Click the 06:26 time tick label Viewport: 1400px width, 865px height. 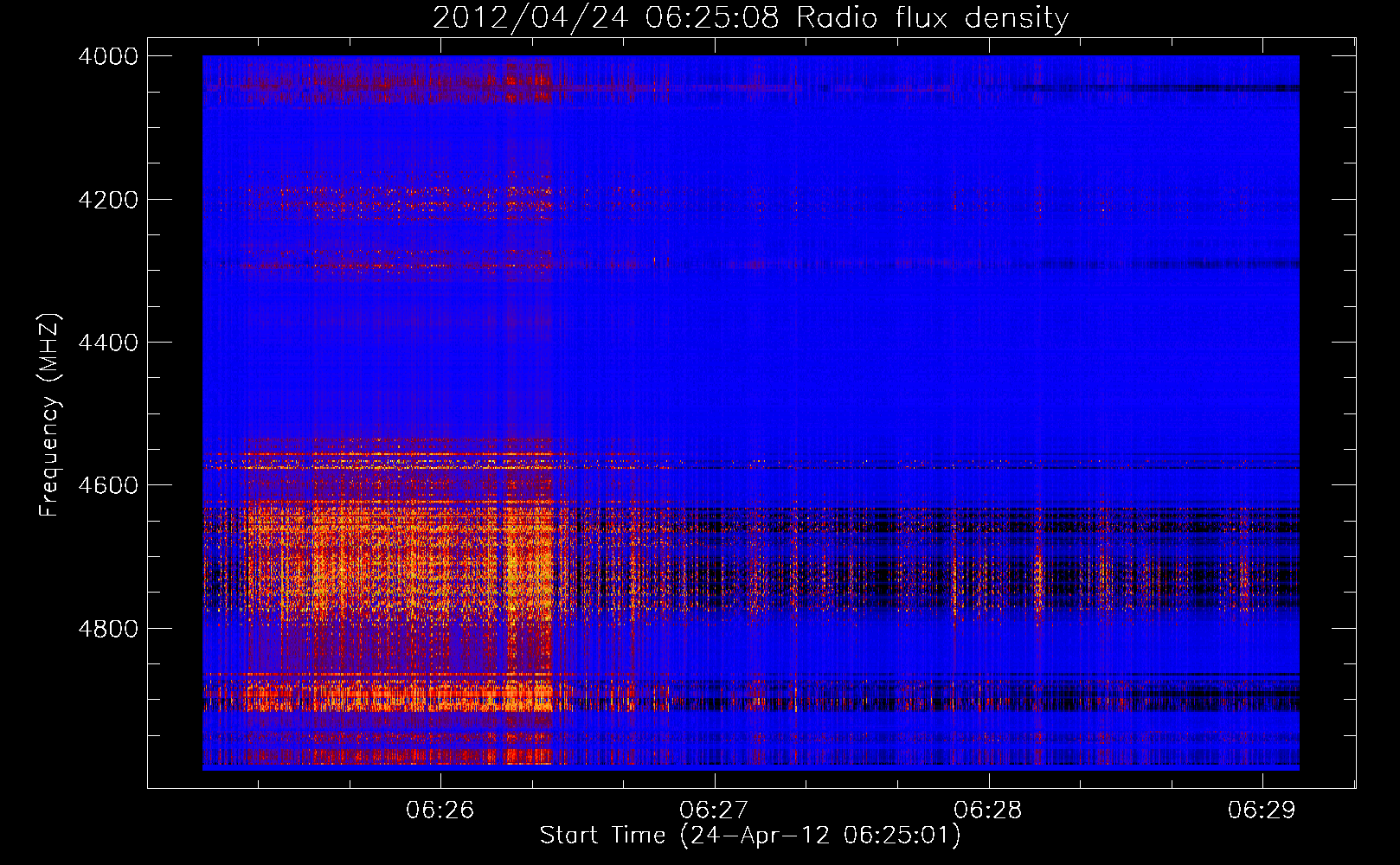440,810
